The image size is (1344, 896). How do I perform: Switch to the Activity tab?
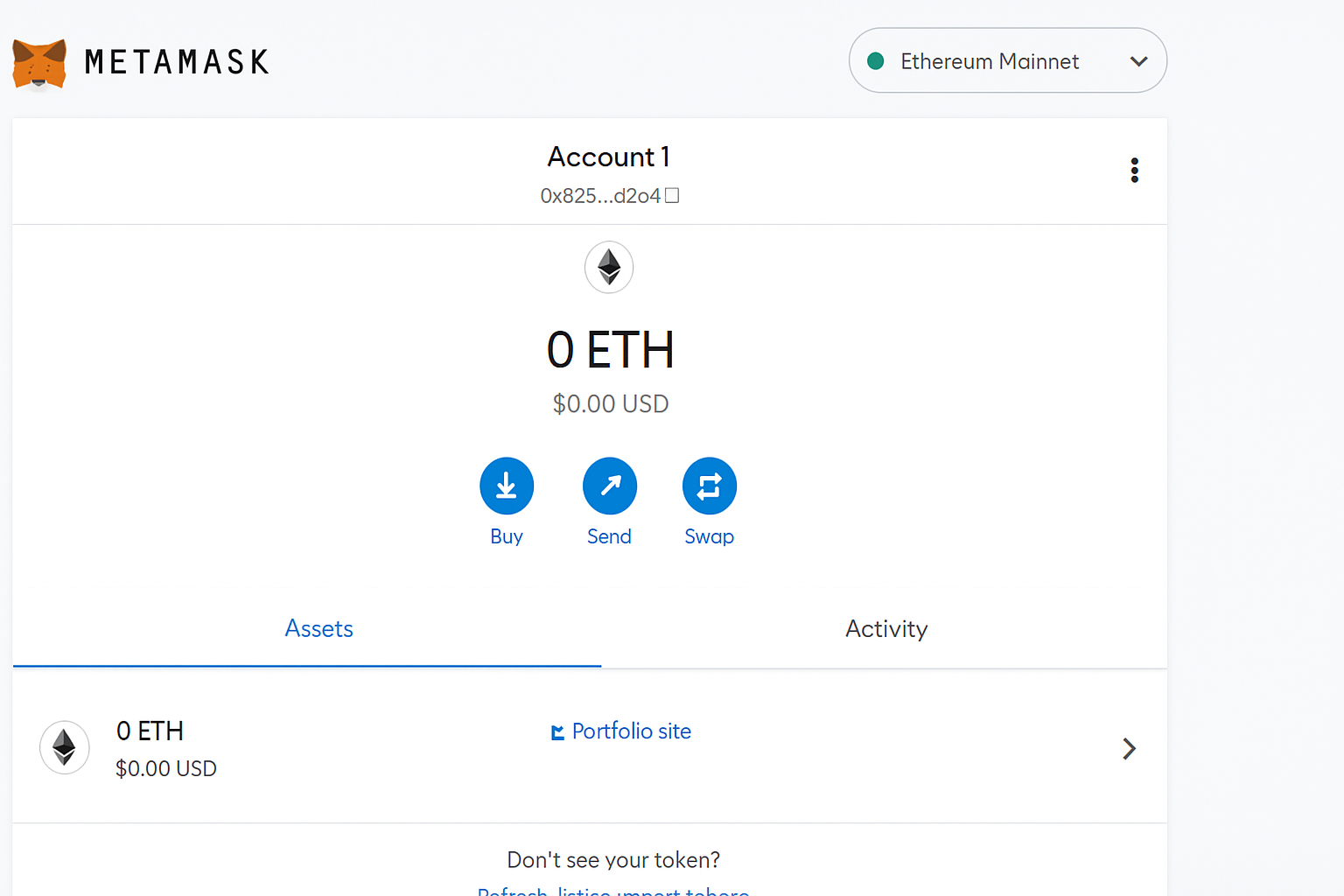pyautogui.click(x=885, y=629)
